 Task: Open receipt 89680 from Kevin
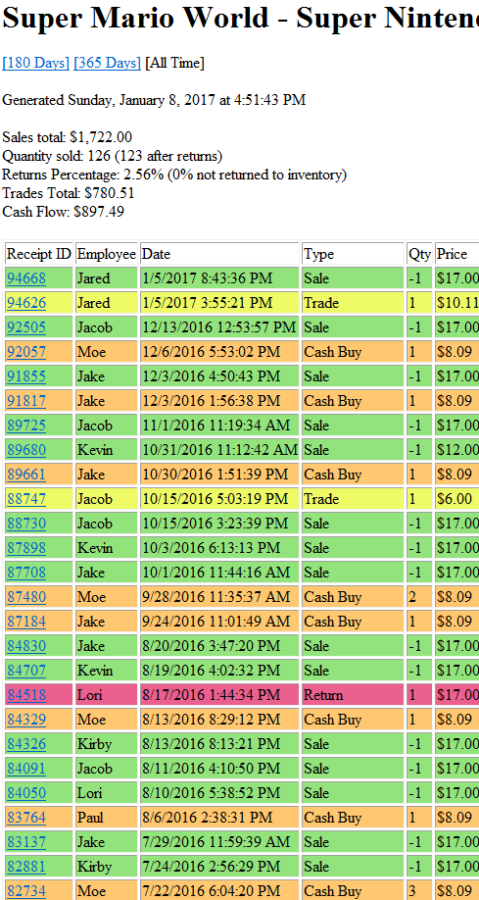pyautogui.click(x=26, y=450)
